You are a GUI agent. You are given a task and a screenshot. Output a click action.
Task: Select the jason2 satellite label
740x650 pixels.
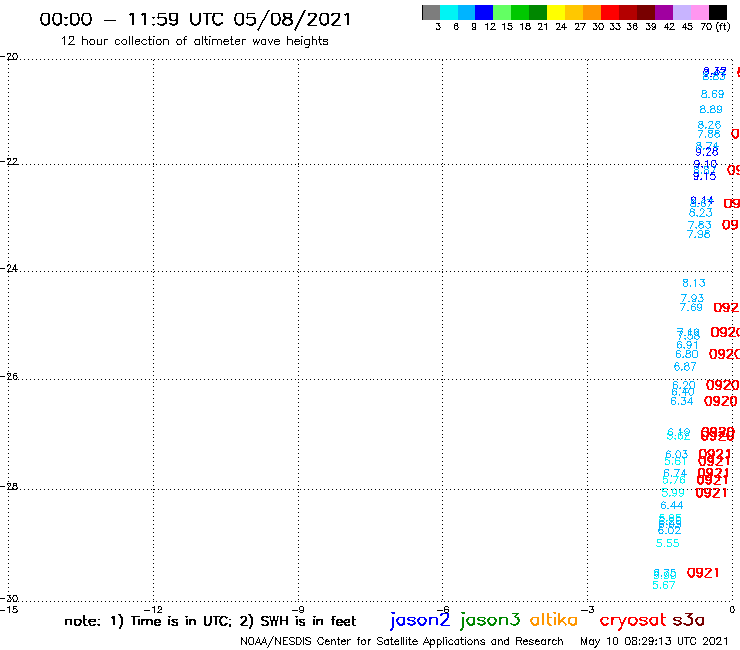[x=420, y=620]
